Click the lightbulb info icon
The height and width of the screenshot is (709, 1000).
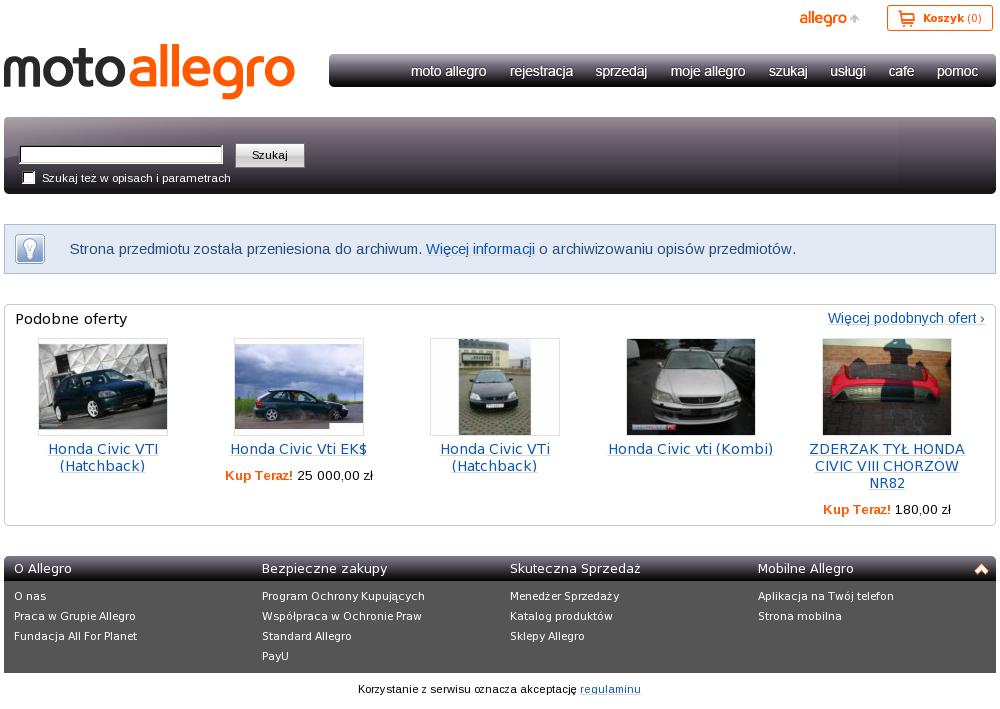tap(30, 249)
